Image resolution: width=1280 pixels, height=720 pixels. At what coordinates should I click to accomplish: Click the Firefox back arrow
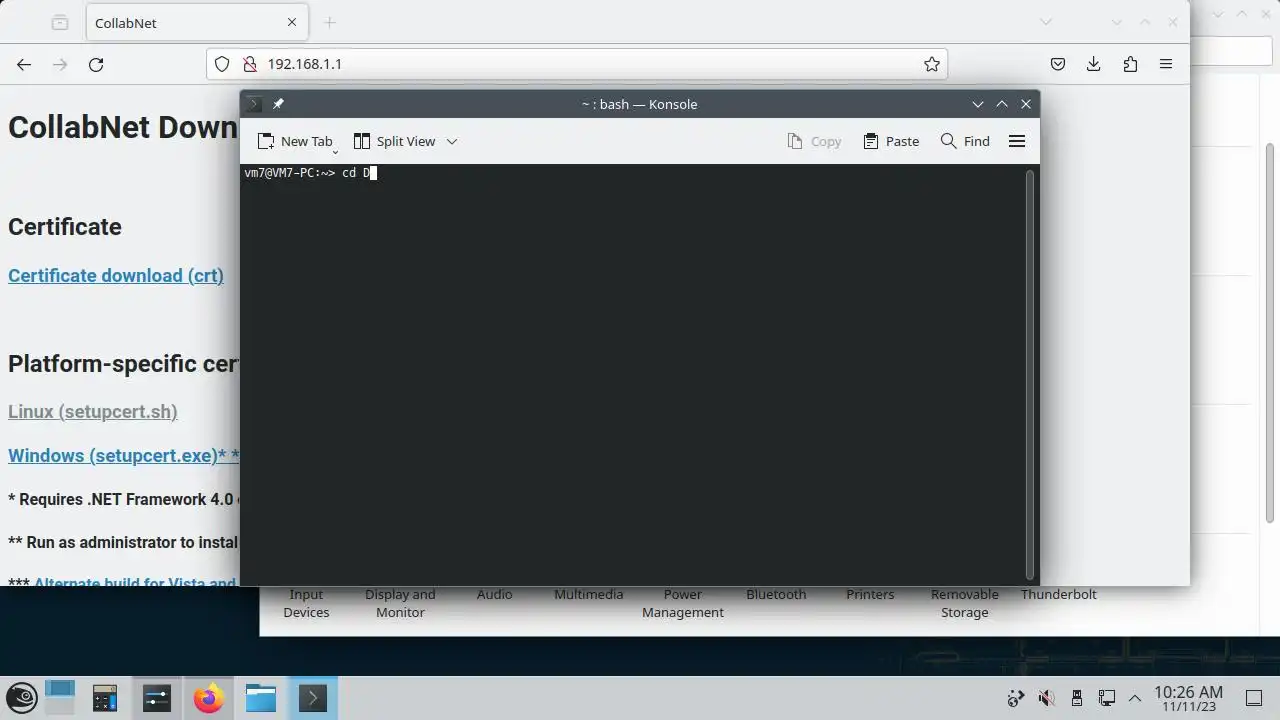pyautogui.click(x=24, y=64)
